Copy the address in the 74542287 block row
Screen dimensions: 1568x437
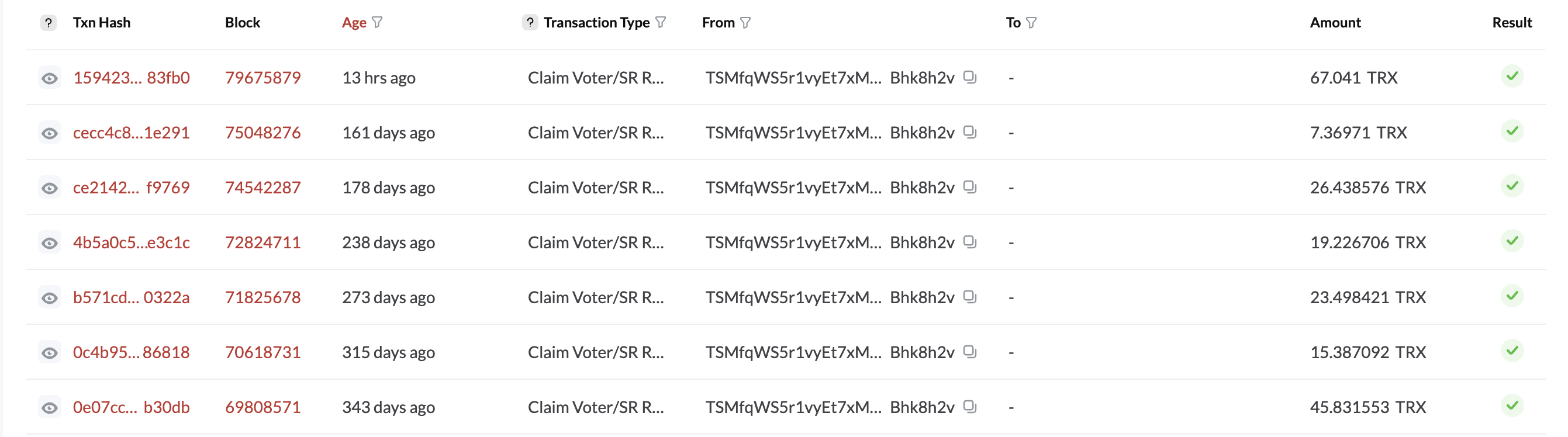(x=970, y=187)
